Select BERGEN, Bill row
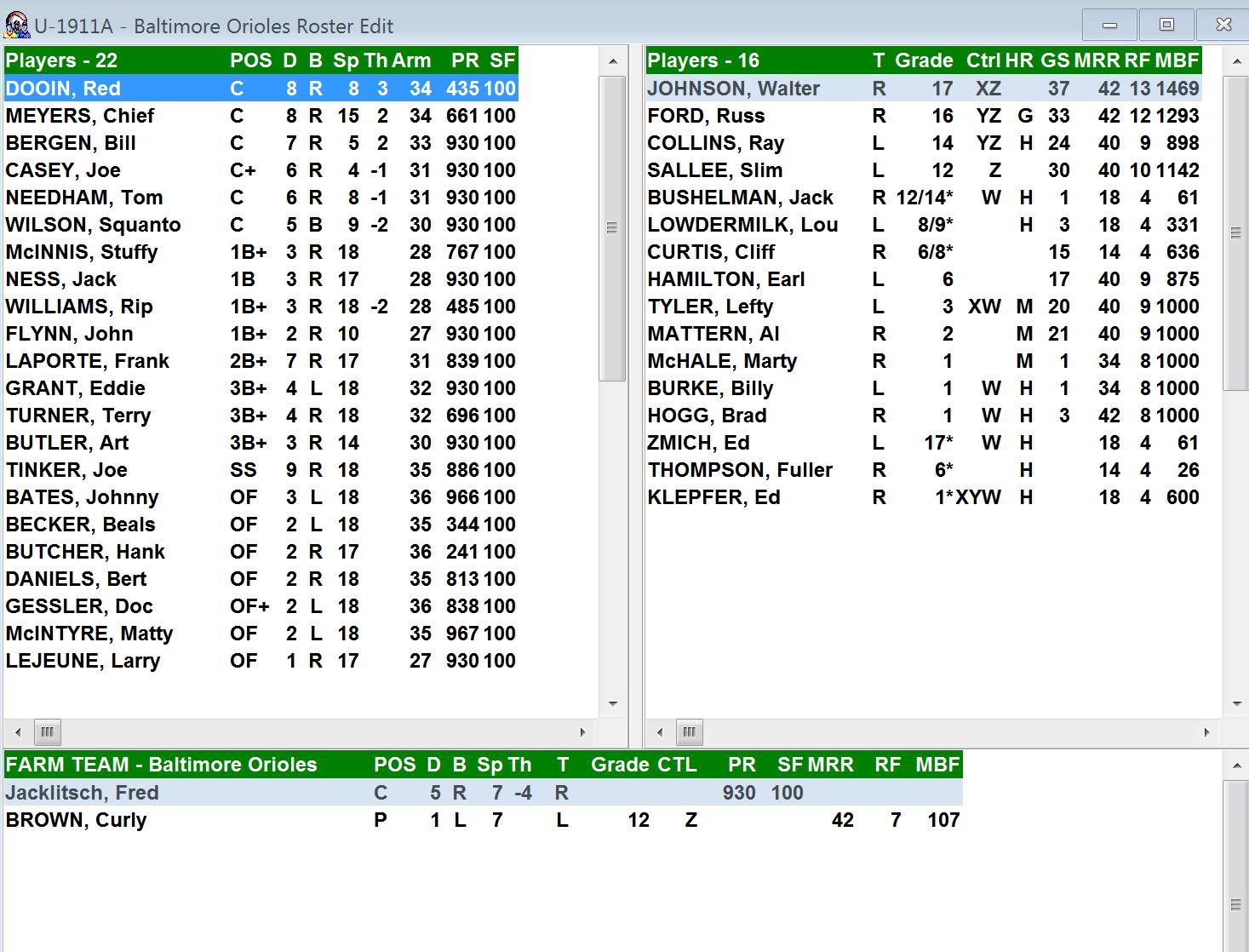The image size is (1249, 952). click(261, 143)
